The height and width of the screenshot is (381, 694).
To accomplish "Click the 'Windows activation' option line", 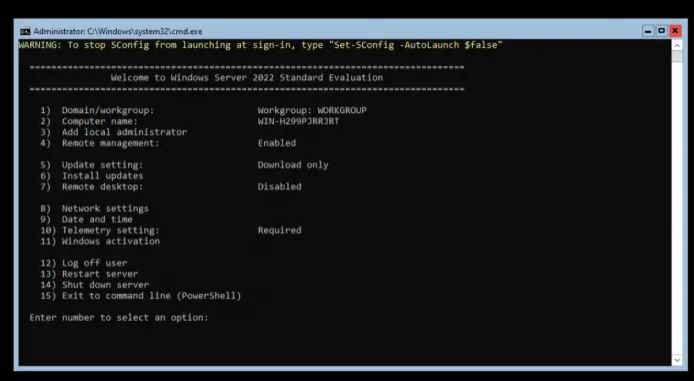I will [100, 241].
